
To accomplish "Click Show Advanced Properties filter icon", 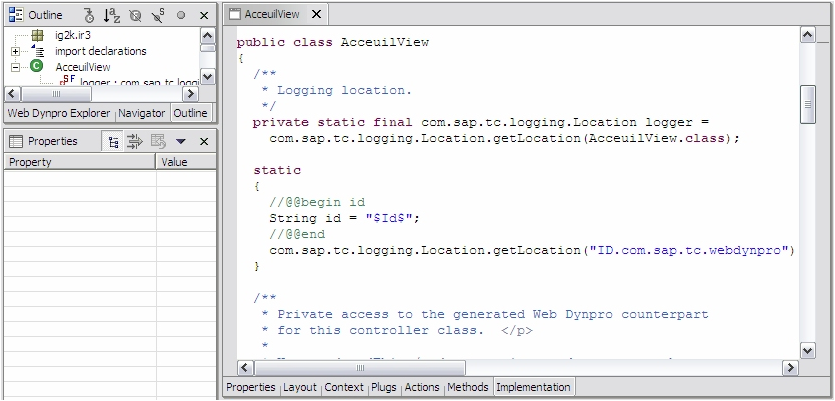I will pyautogui.click(x=135, y=141).
